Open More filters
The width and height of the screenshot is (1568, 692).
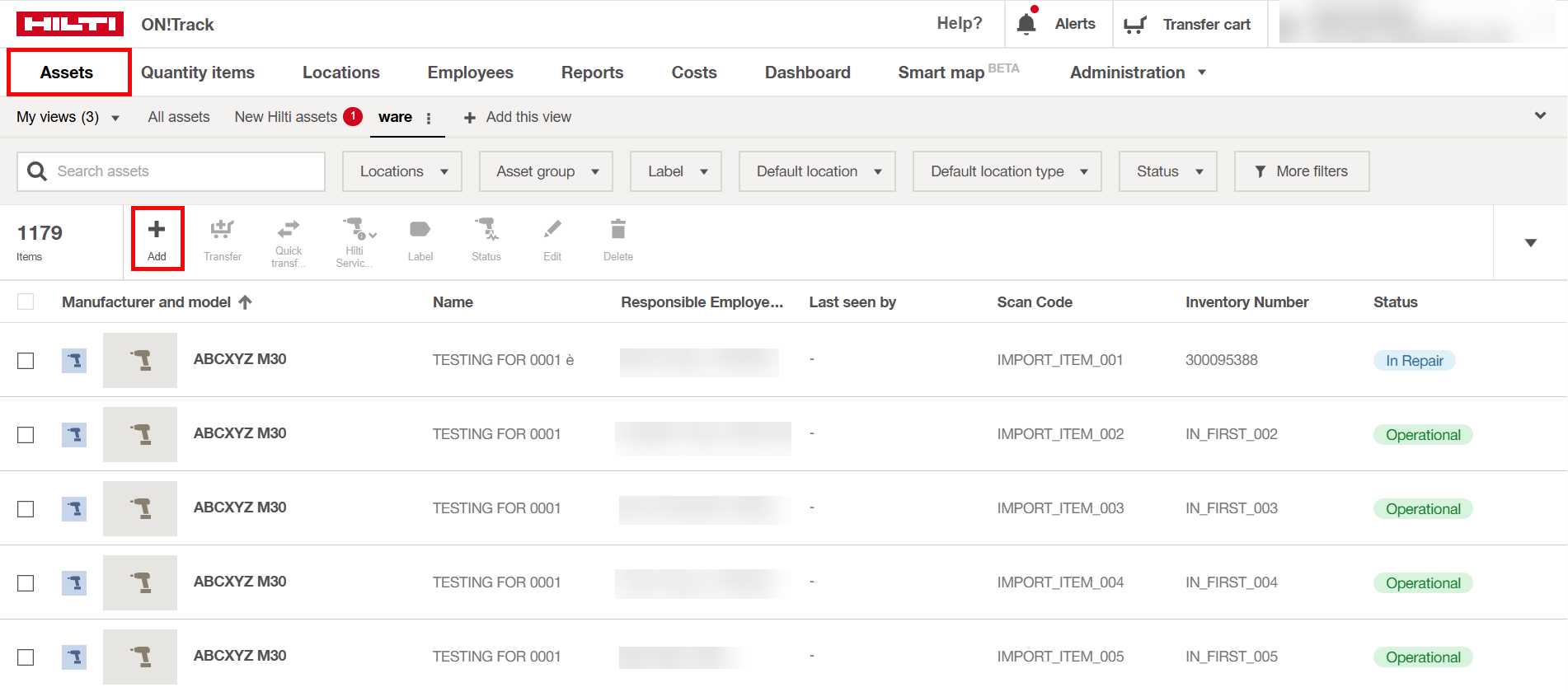tap(1302, 171)
